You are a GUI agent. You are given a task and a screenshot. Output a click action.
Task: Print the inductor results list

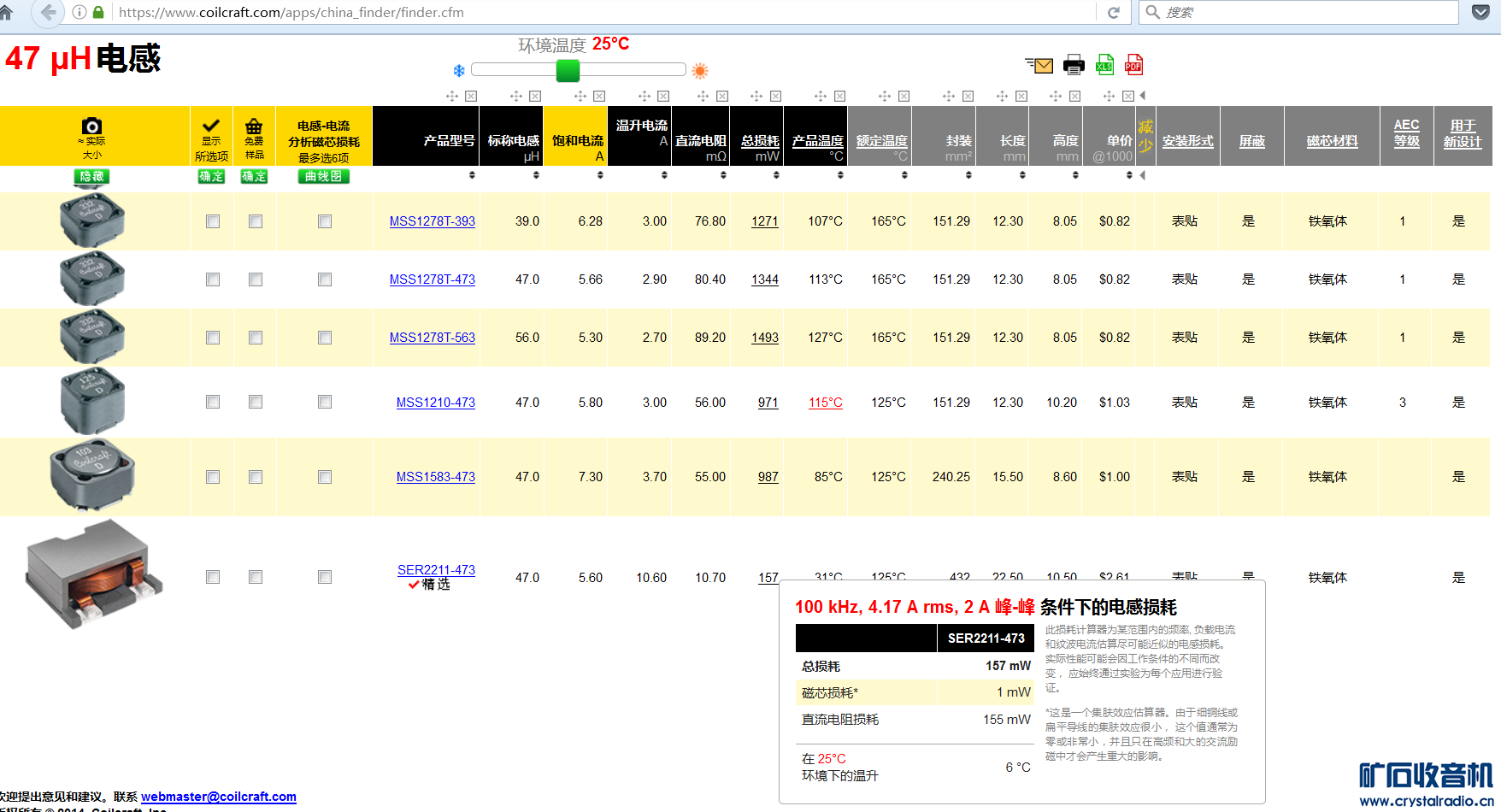coord(1074,65)
